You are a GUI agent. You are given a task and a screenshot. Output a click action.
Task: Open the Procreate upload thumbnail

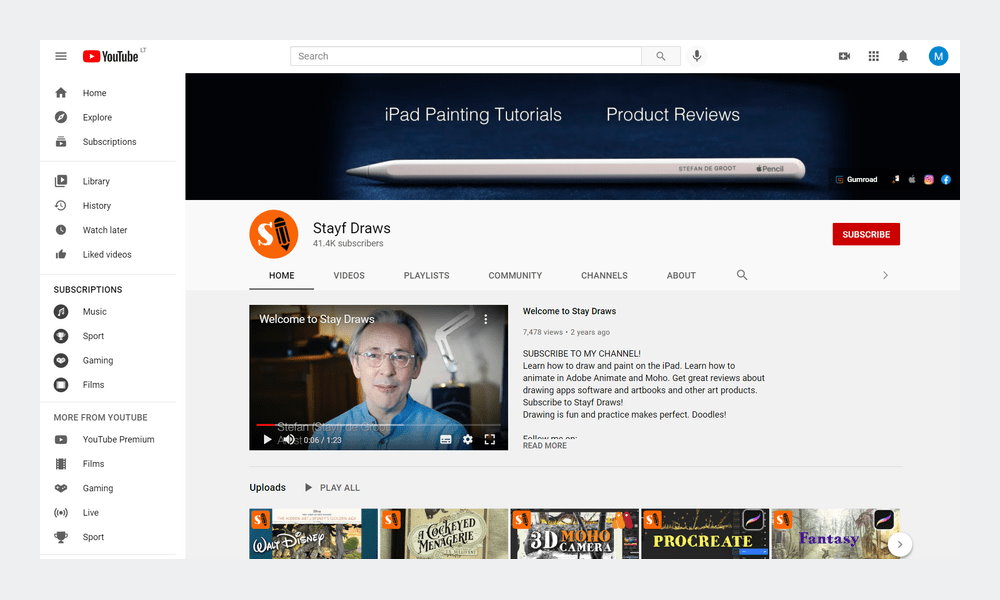coord(705,534)
